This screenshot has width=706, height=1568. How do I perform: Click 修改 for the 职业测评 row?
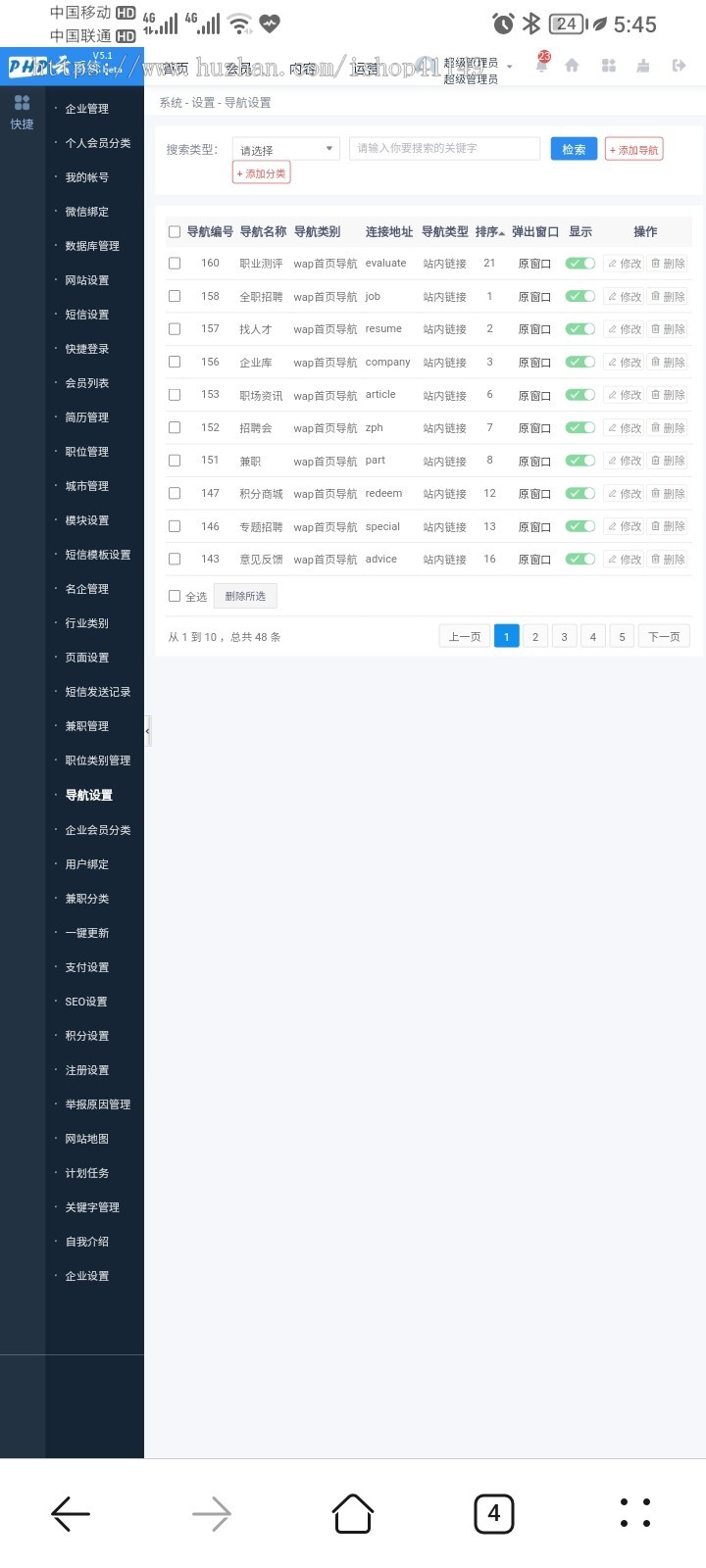pos(624,264)
